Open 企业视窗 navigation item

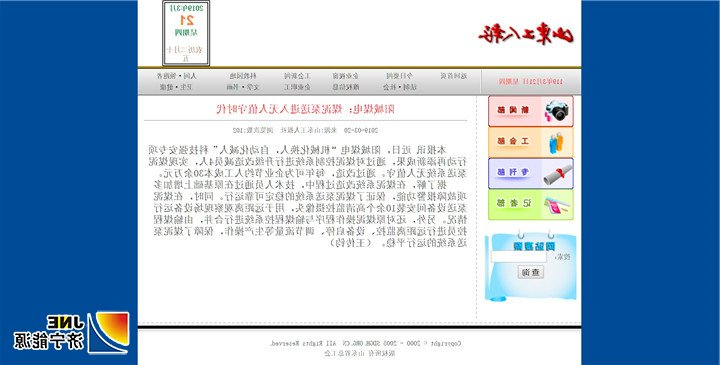point(346,76)
